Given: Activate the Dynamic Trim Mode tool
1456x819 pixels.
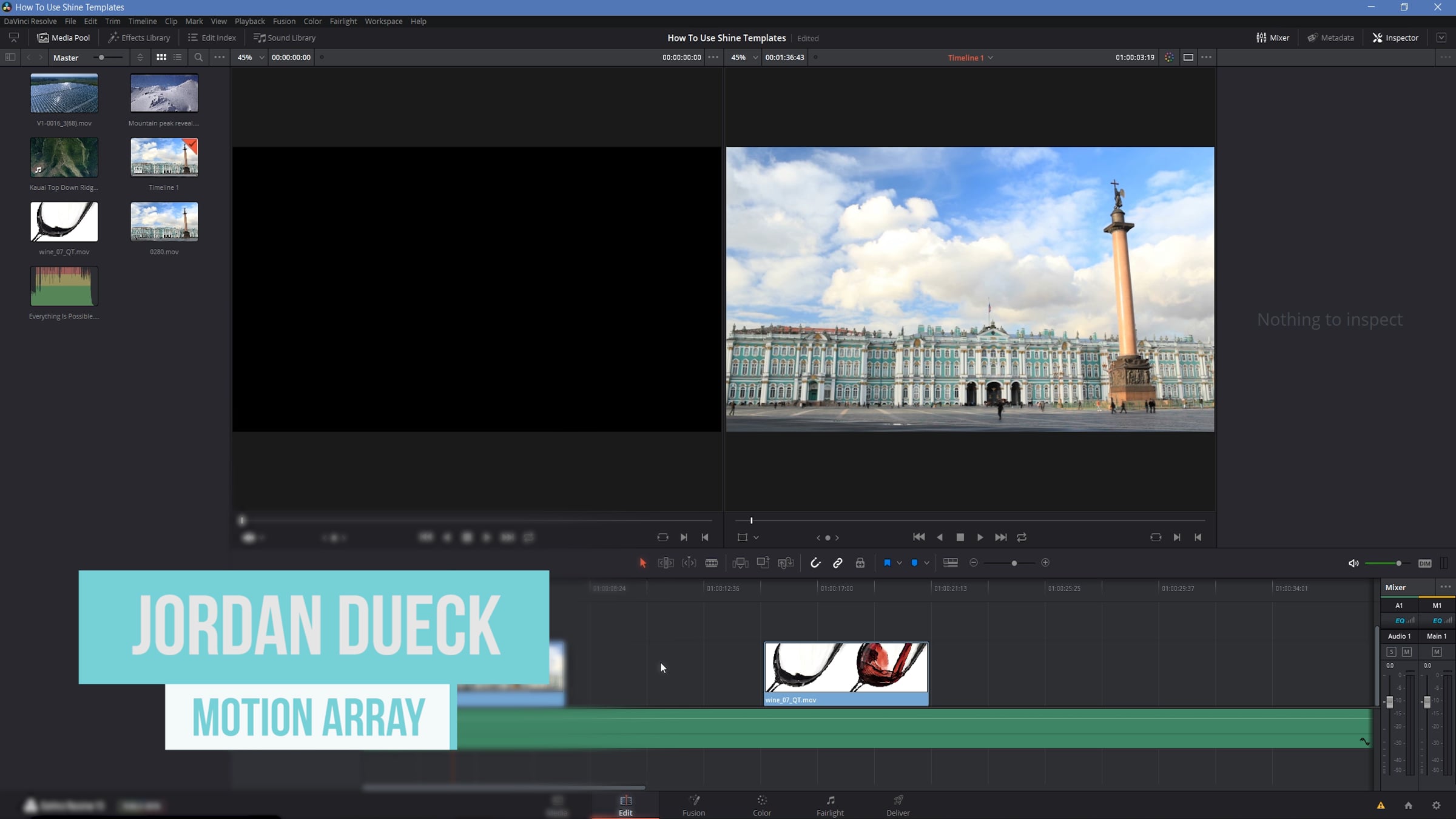Looking at the screenshot, I should (x=689, y=563).
